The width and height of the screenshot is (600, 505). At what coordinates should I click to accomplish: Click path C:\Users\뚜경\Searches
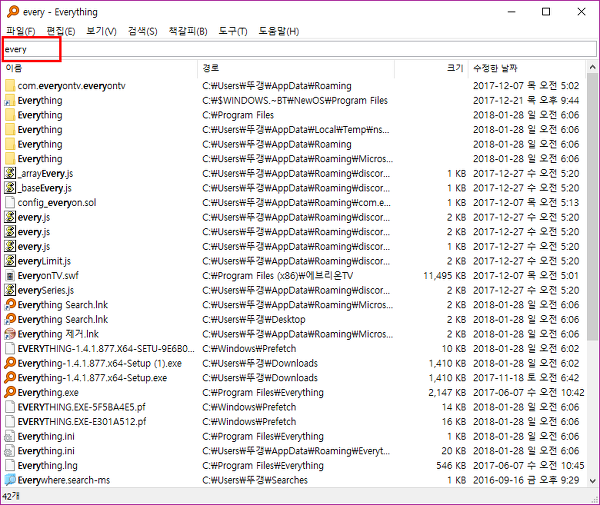tap(255, 480)
